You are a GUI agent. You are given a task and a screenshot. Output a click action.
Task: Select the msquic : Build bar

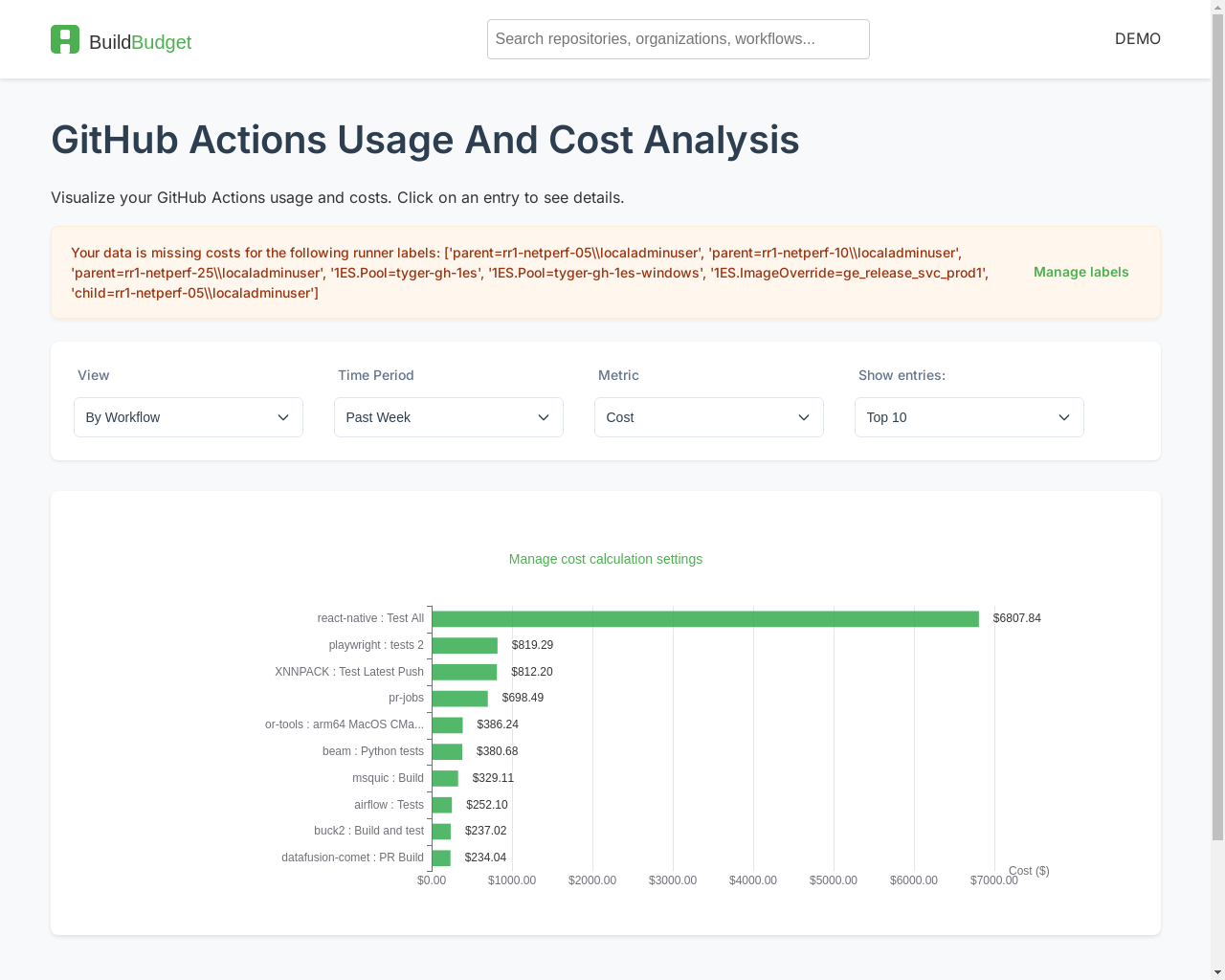click(445, 779)
